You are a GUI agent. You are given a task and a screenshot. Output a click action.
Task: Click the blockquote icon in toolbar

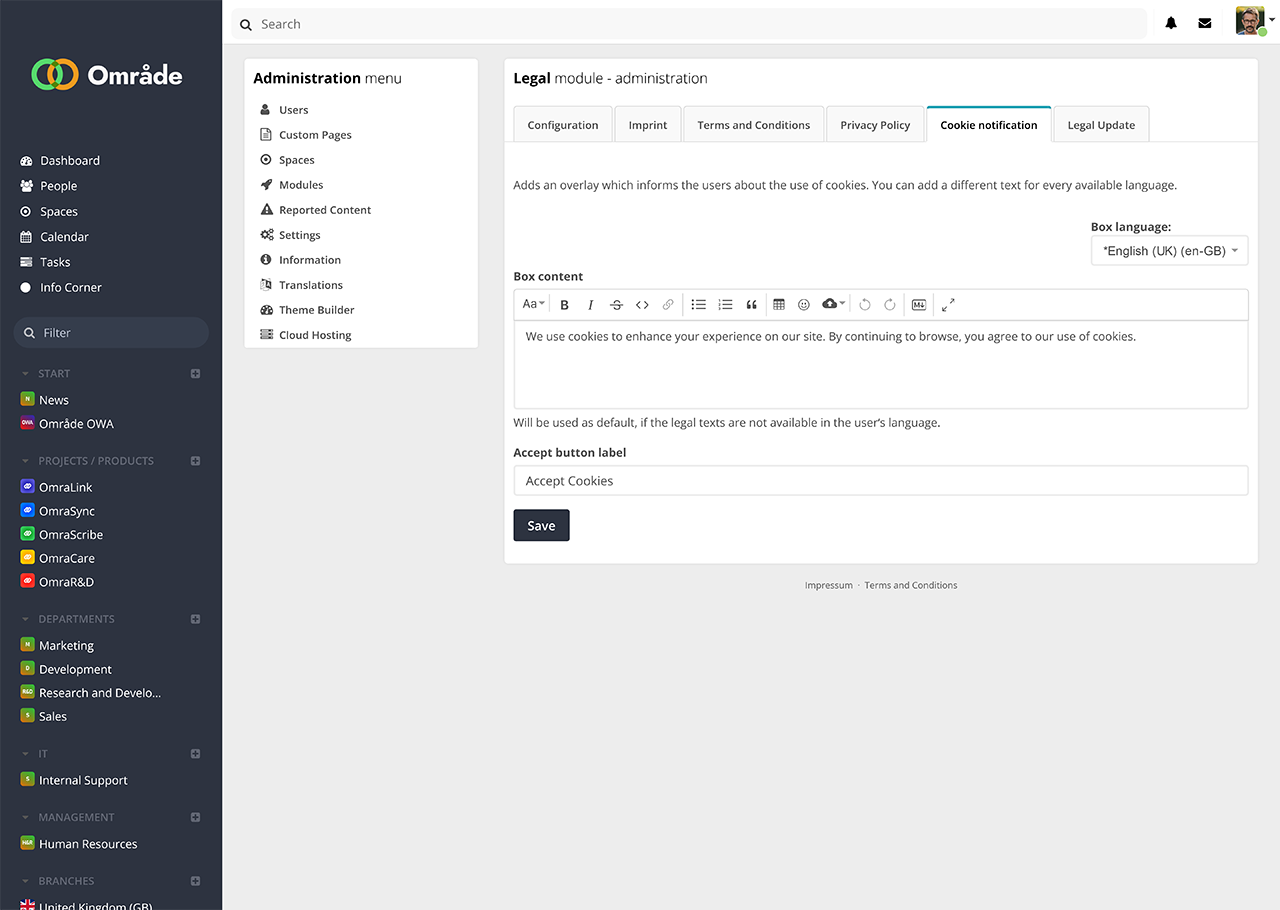pos(751,305)
